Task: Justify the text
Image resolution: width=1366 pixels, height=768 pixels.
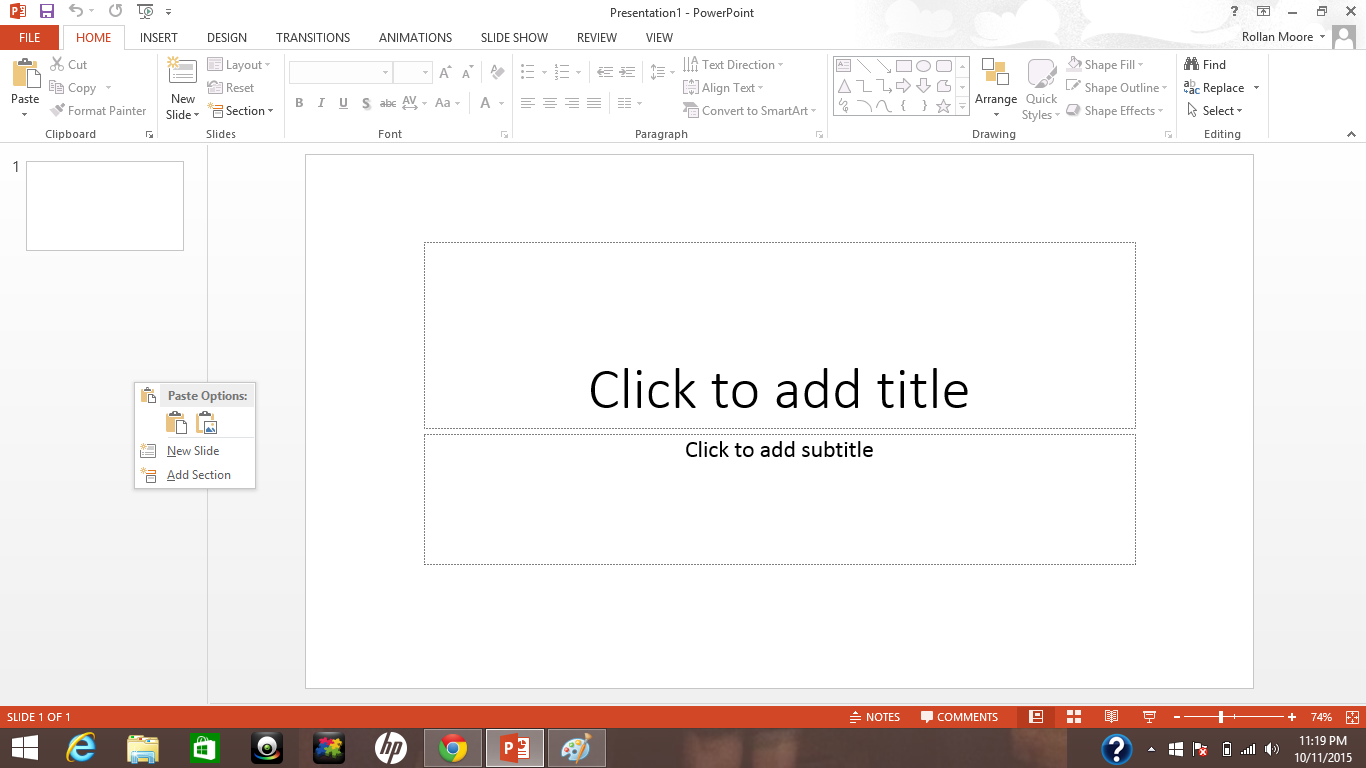Action: coord(593,103)
